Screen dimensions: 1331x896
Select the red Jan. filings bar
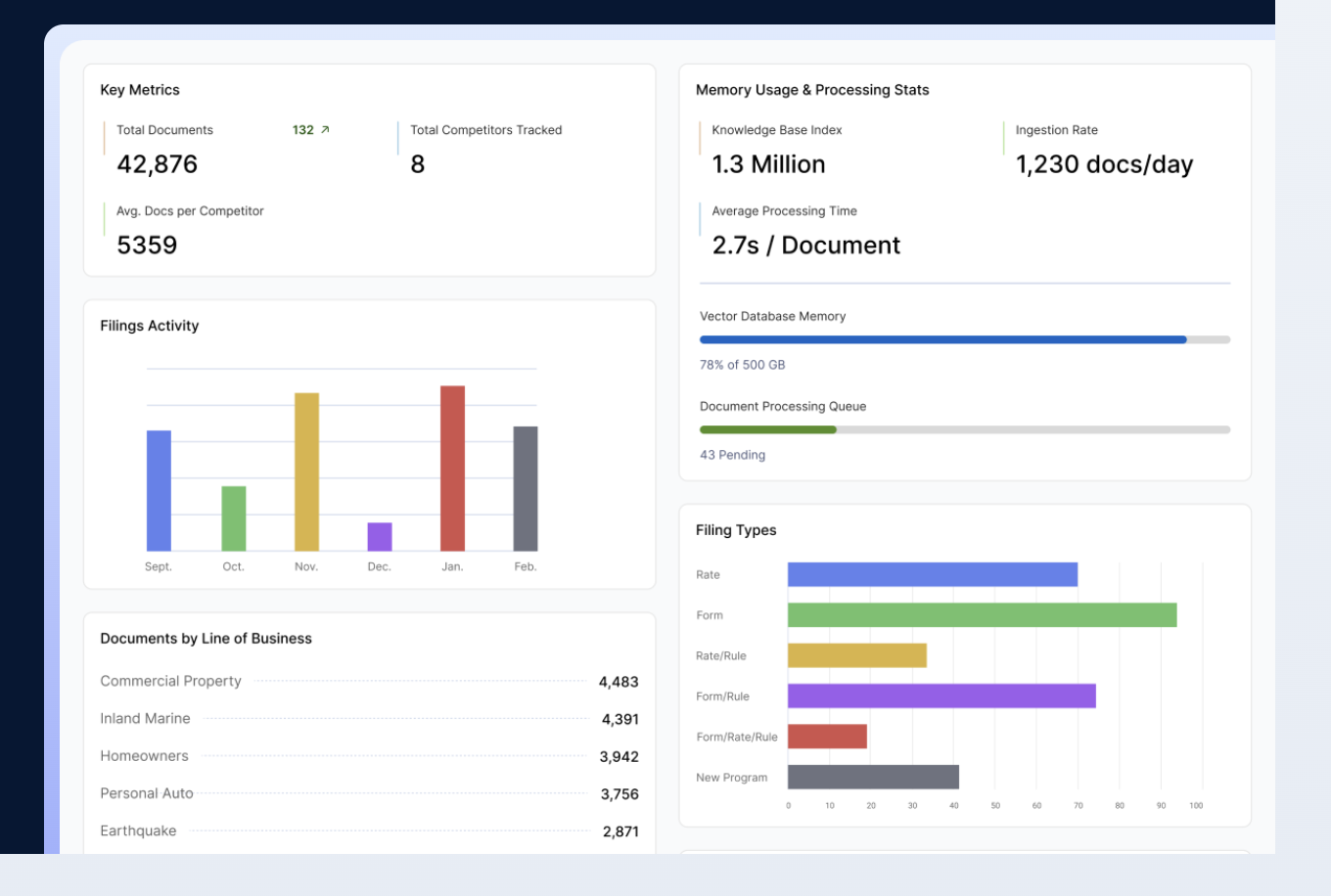pyautogui.click(x=452, y=468)
